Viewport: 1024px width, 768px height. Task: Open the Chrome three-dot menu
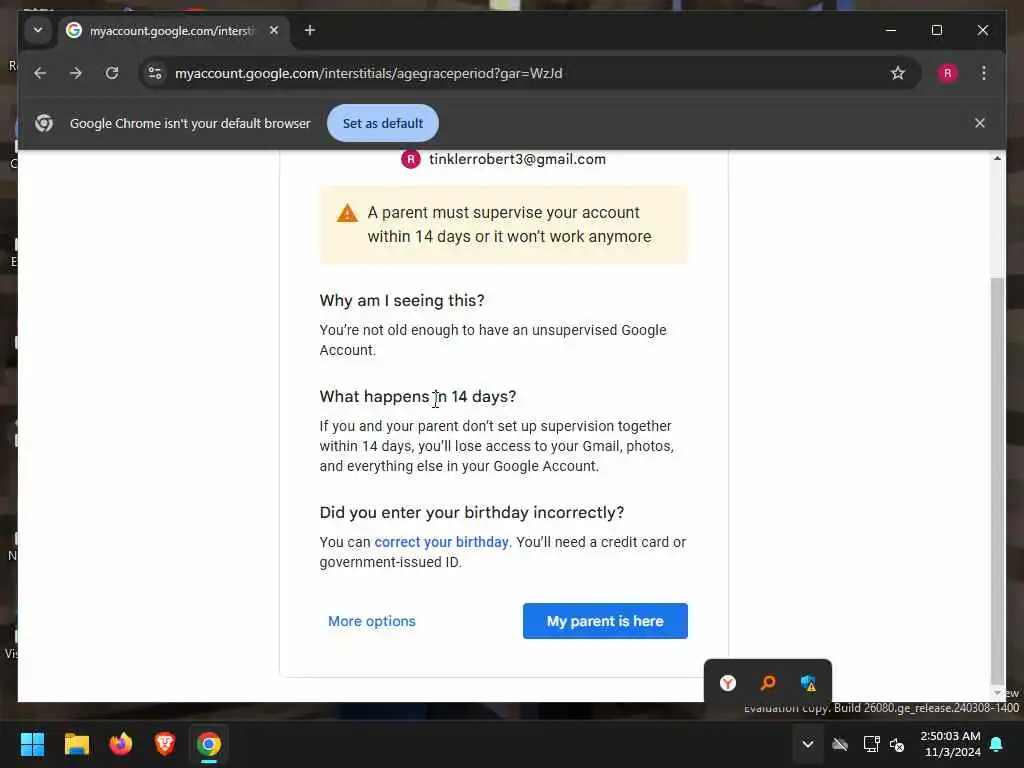(984, 73)
